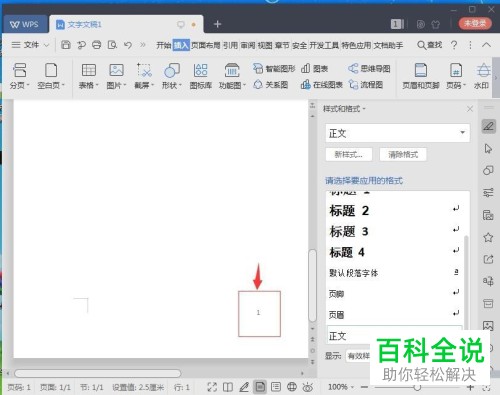Open the 引用 ribbon tab
500x395 pixels.
tap(230, 45)
